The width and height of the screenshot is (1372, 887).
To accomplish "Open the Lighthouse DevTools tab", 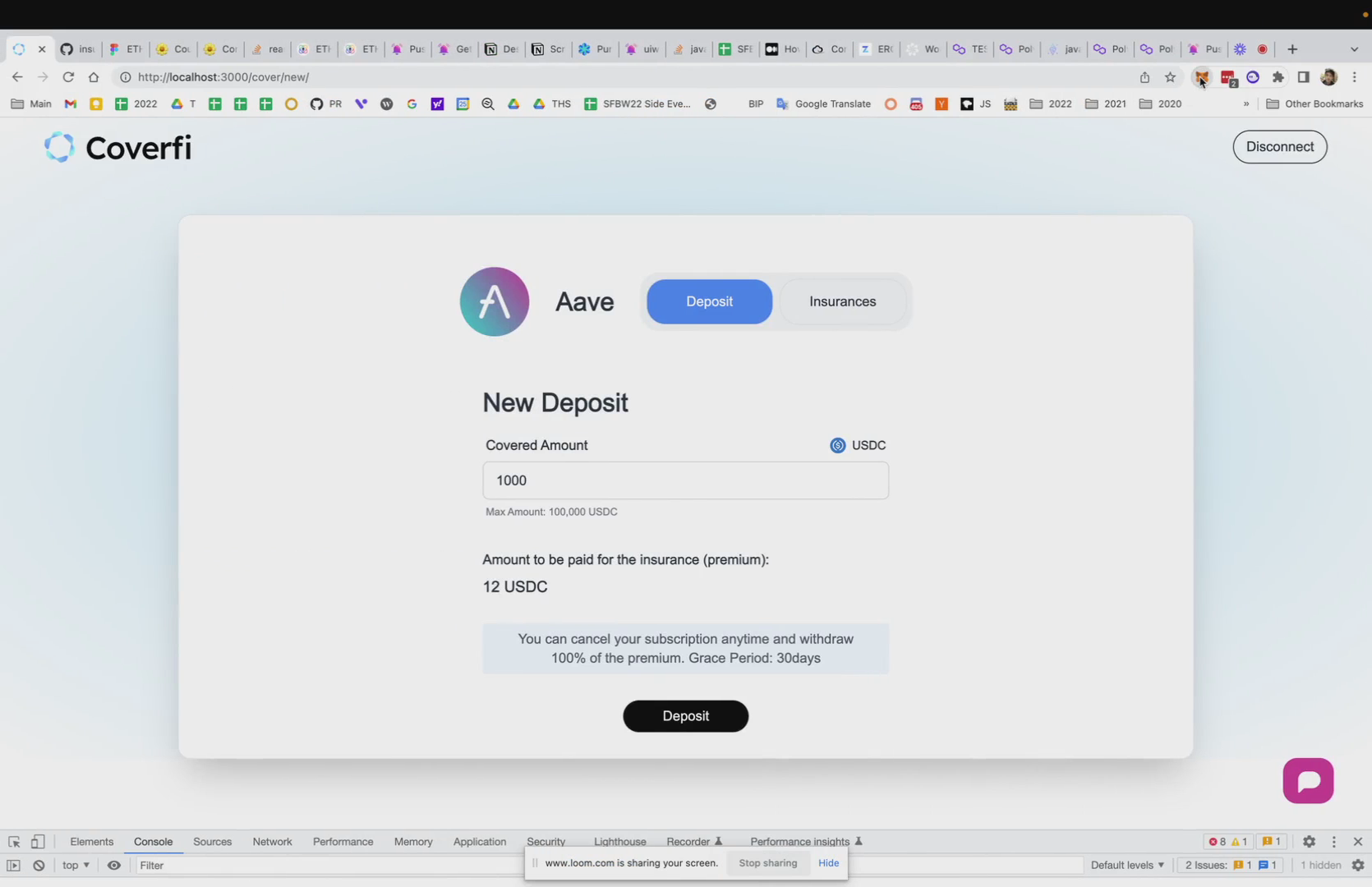I will point(619,841).
